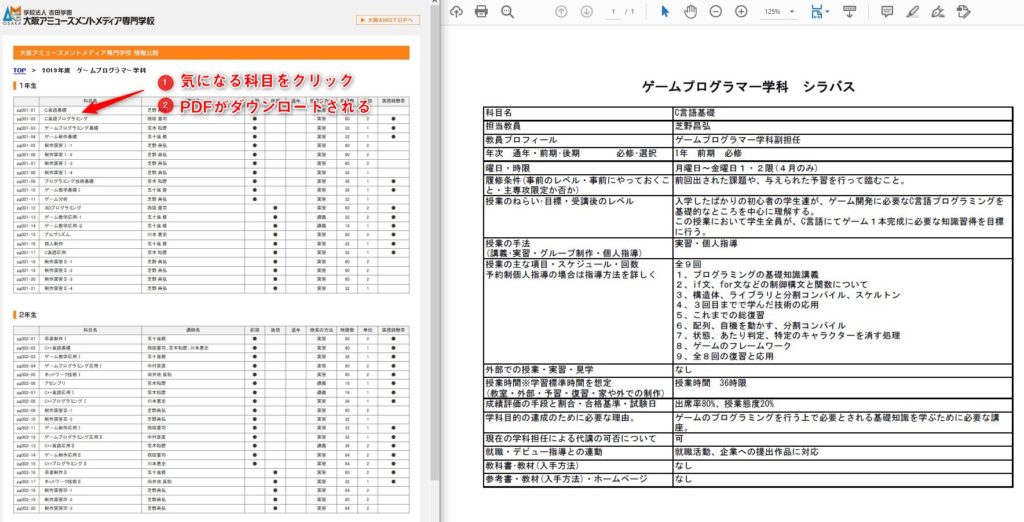Go to previous page arrow in PDF toolbar
Image resolution: width=1024 pixels, height=522 pixels.
click(561, 11)
